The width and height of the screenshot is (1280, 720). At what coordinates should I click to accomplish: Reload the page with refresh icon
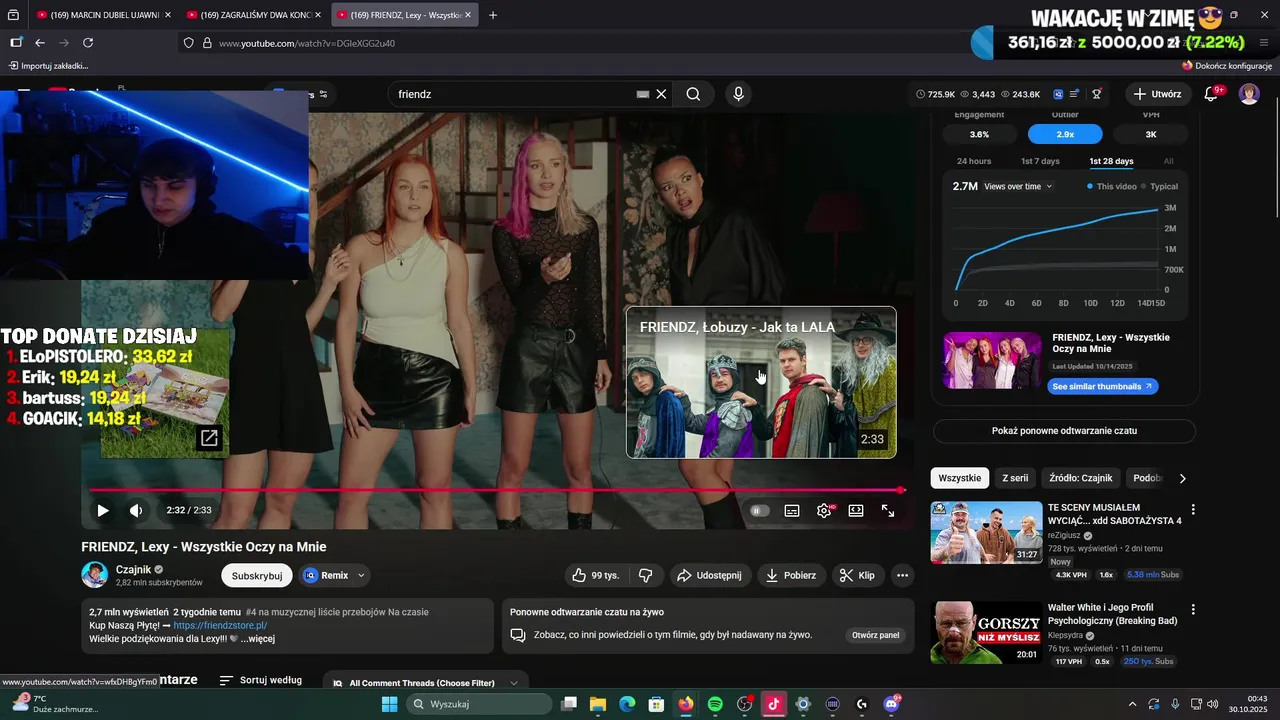pyautogui.click(x=88, y=43)
